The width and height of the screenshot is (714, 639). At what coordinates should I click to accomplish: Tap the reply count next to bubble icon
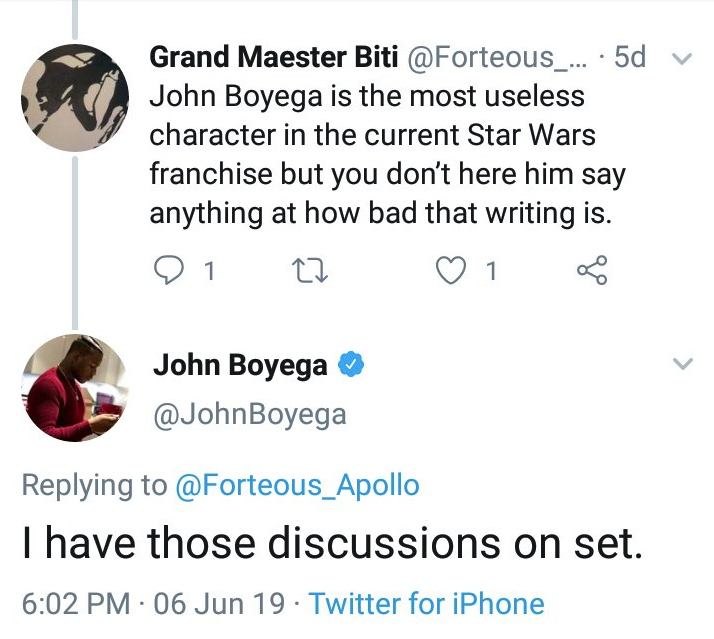209,271
